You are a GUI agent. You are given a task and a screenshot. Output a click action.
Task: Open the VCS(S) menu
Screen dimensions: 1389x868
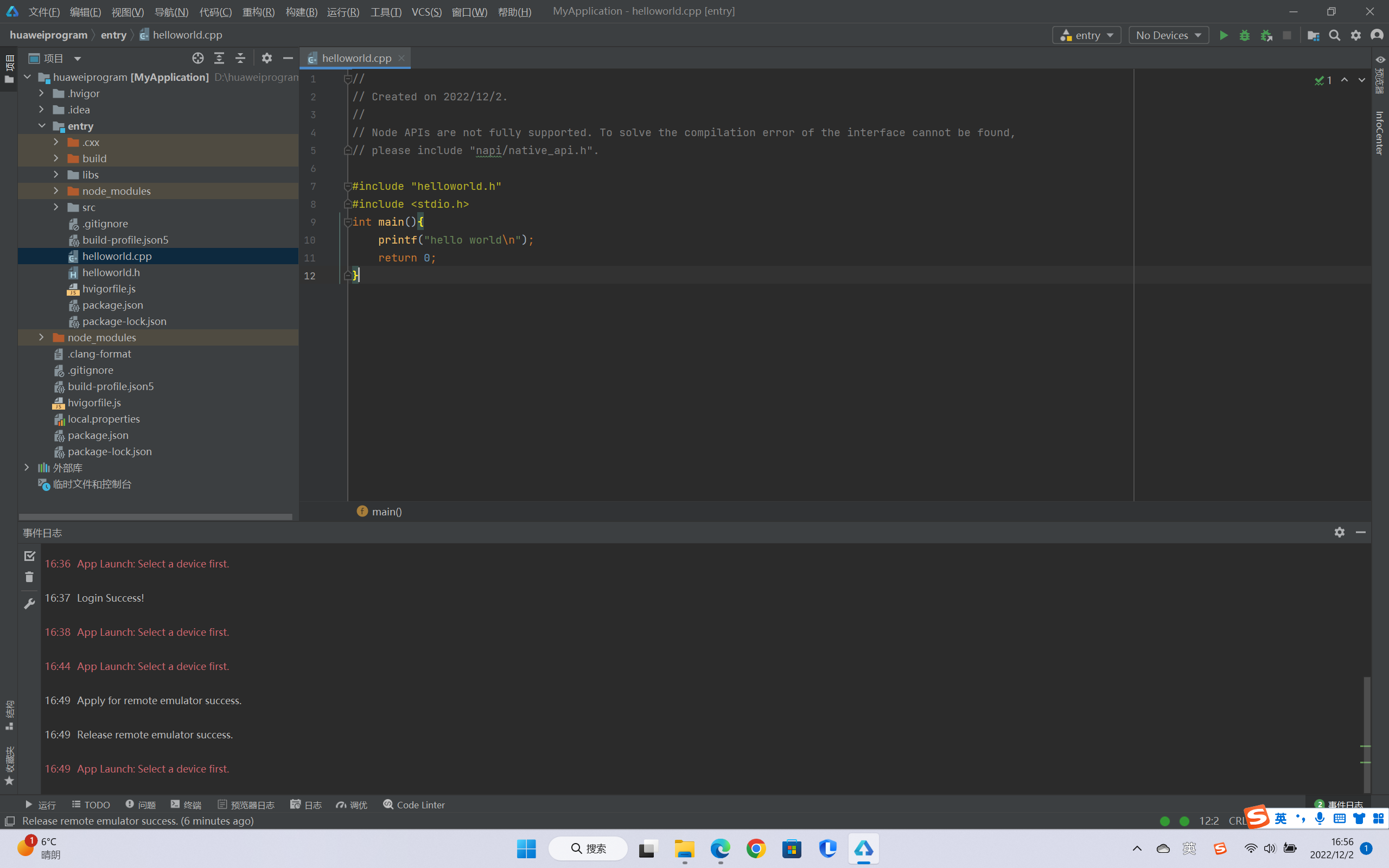(x=426, y=11)
